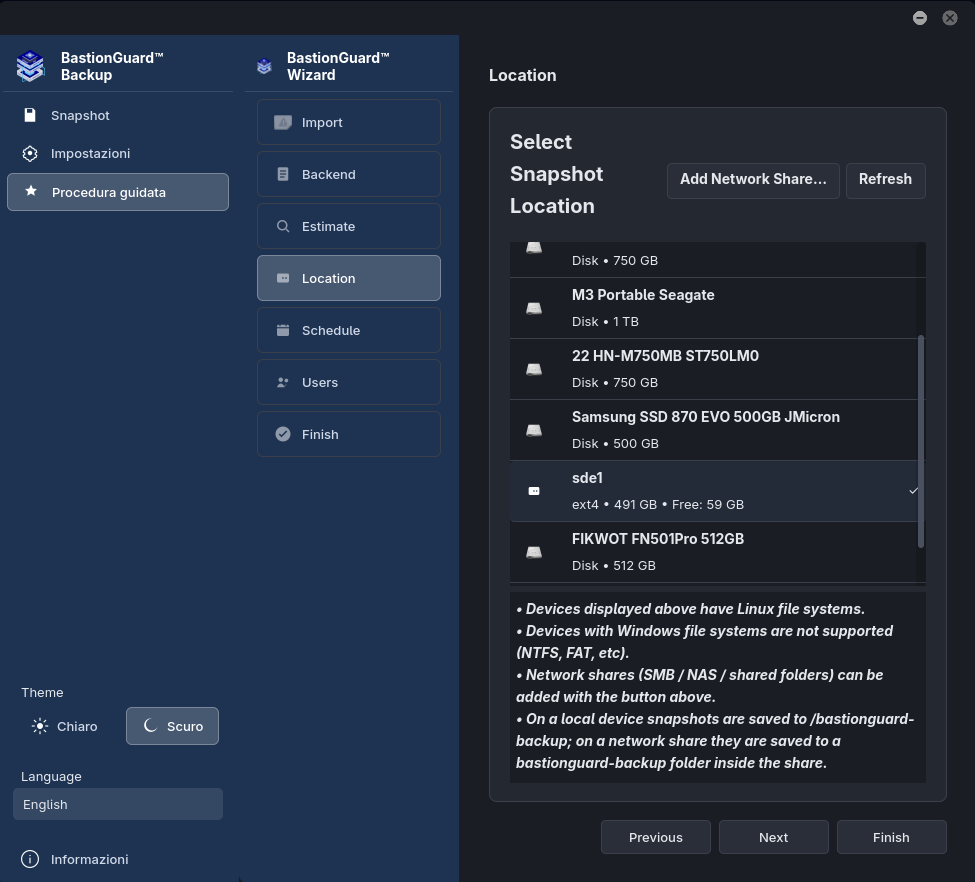Refresh the snapshot location list
This screenshot has height=882, width=975.
point(885,179)
